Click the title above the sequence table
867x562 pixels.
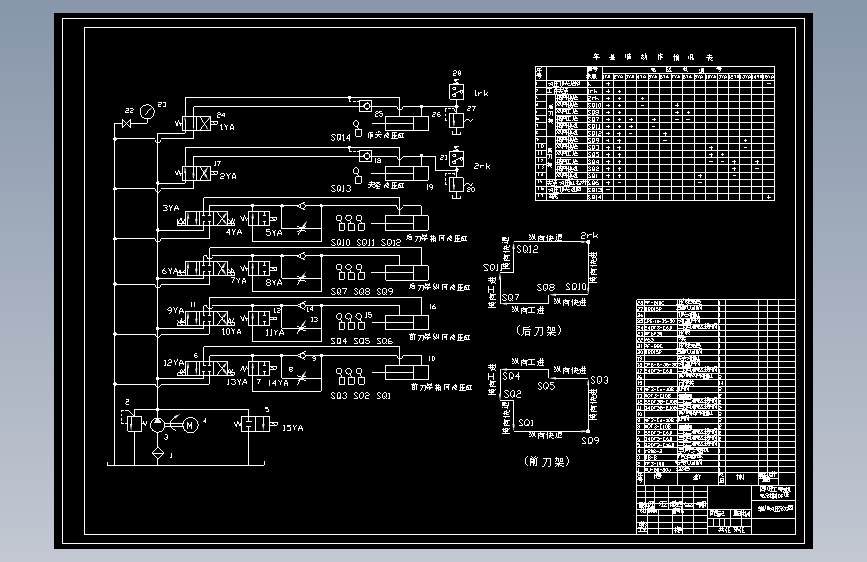(654, 57)
